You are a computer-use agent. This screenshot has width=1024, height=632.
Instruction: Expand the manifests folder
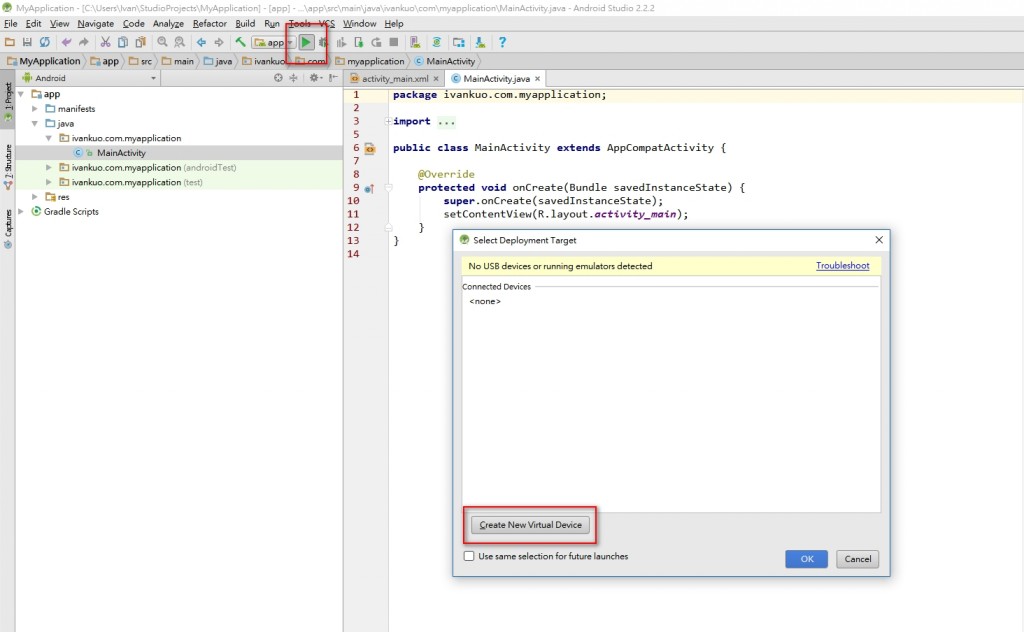[x=35, y=109]
